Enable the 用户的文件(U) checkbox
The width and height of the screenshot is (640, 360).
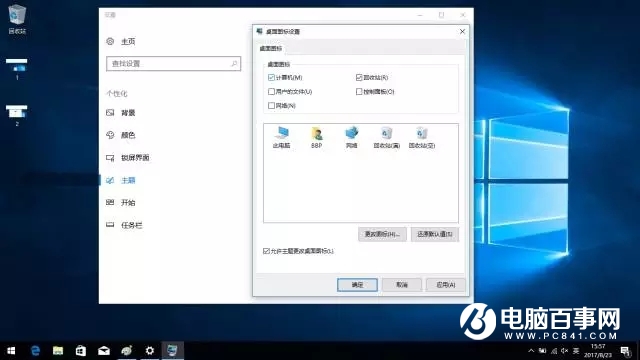pos(271,91)
